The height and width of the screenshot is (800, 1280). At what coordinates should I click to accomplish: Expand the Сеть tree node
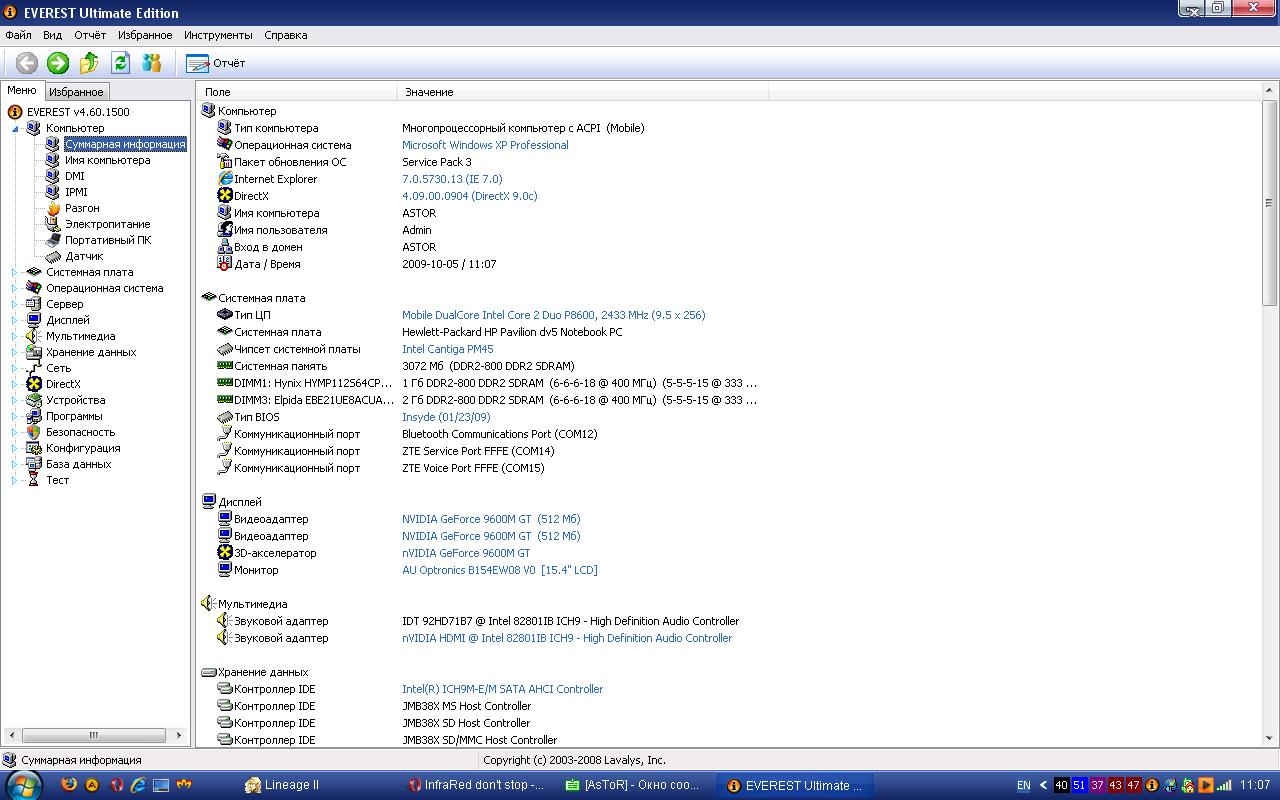coord(15,368)
